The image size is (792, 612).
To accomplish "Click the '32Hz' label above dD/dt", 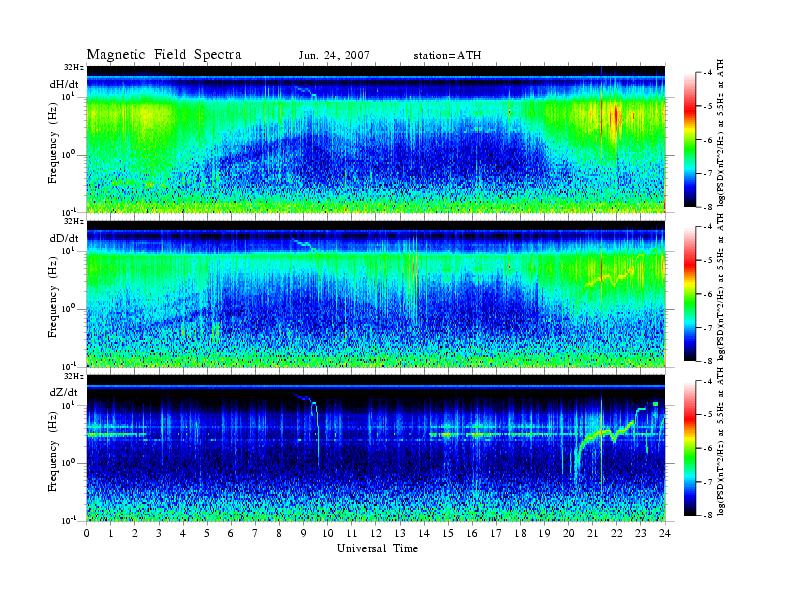I will 74,221.
